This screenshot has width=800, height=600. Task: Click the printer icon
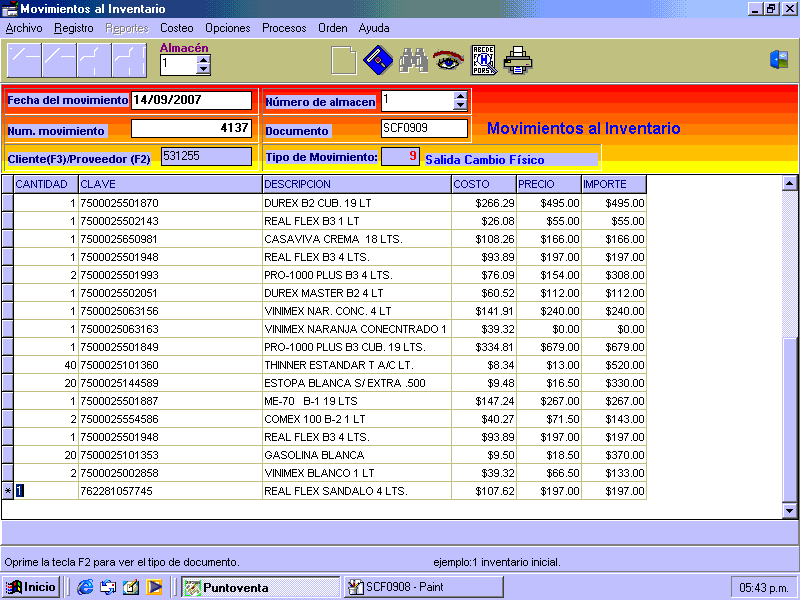point(518,61)
